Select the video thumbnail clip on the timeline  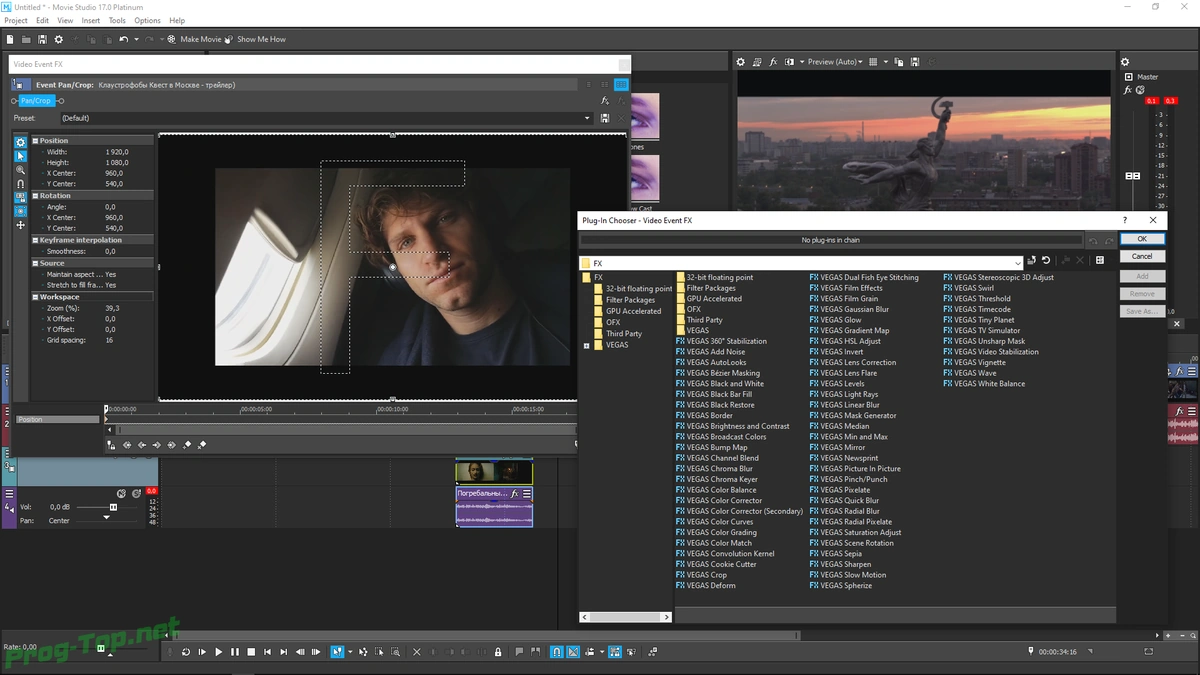click(494, 472)
